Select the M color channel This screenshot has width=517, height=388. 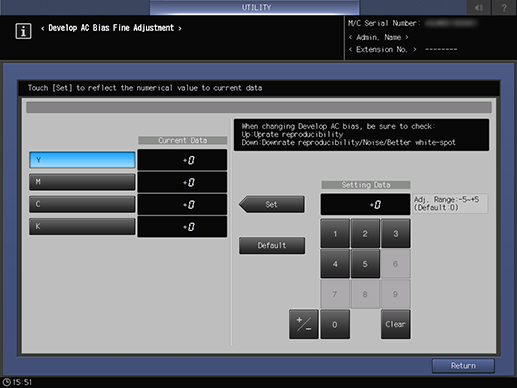(x=82, y=182)
